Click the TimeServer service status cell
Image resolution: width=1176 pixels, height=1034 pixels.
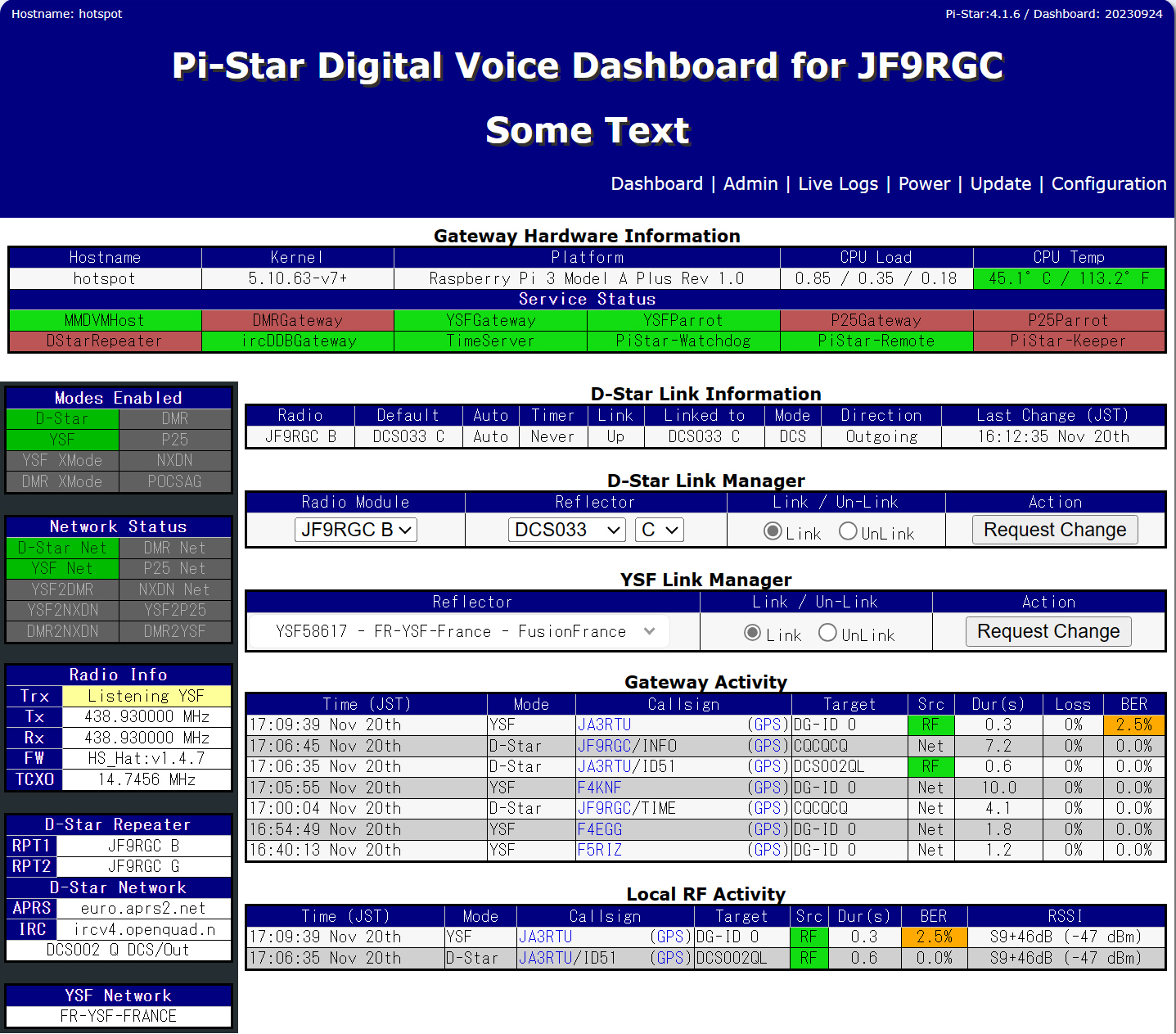pyautogui.click(x=491, y=341)
